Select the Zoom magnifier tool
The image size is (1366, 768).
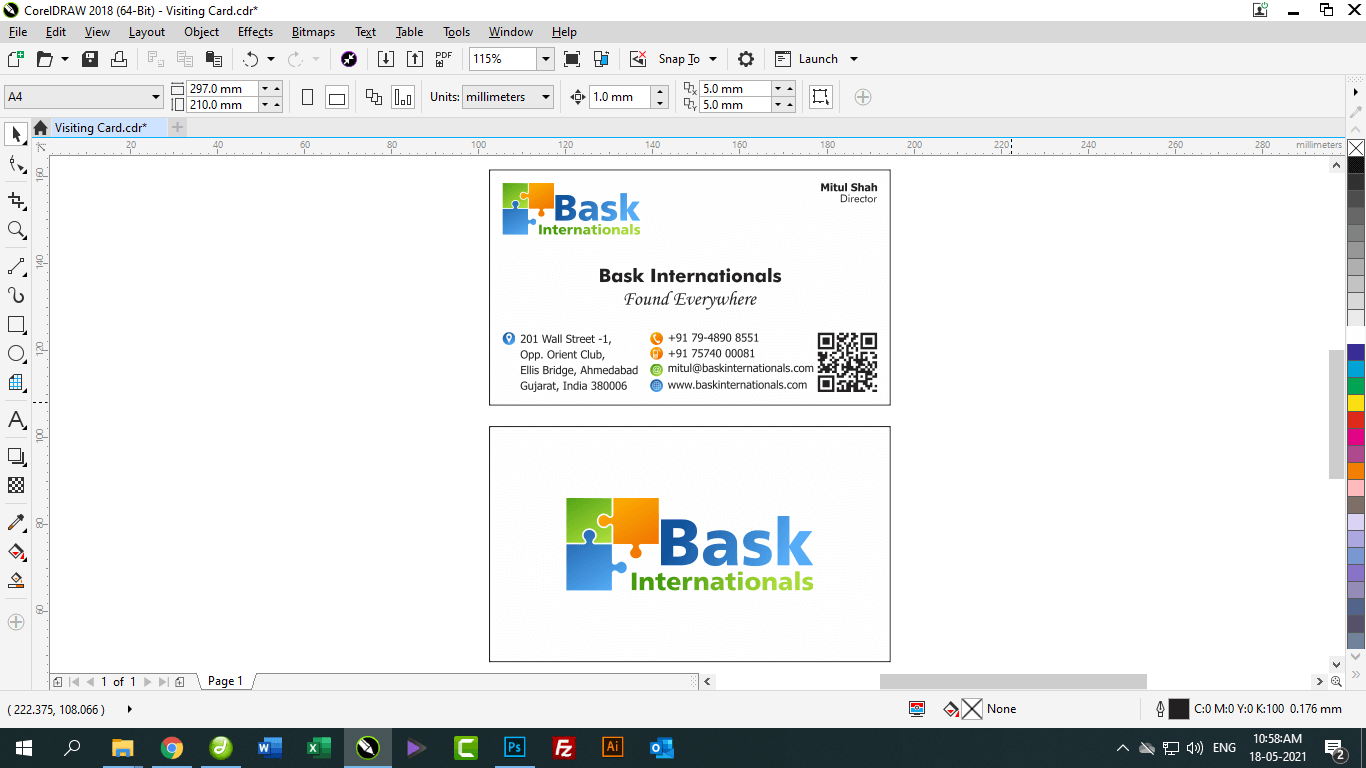(x=16, y=230)
